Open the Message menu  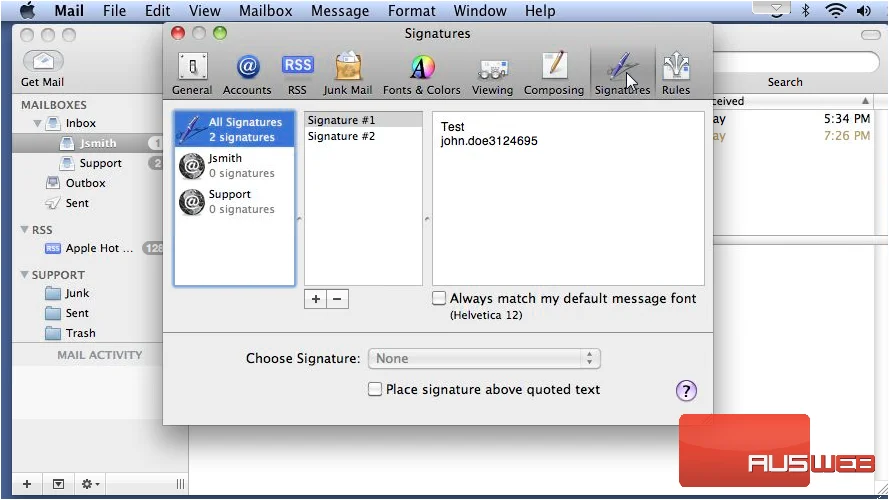[340, 11]
